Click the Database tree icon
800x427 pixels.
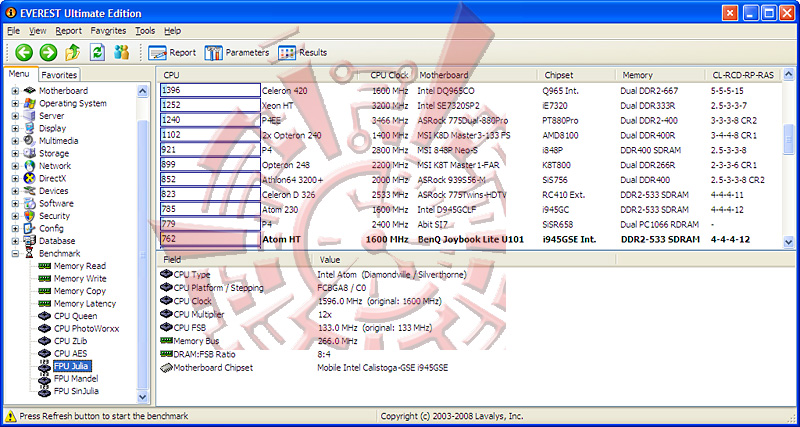(x=30, y=241)
